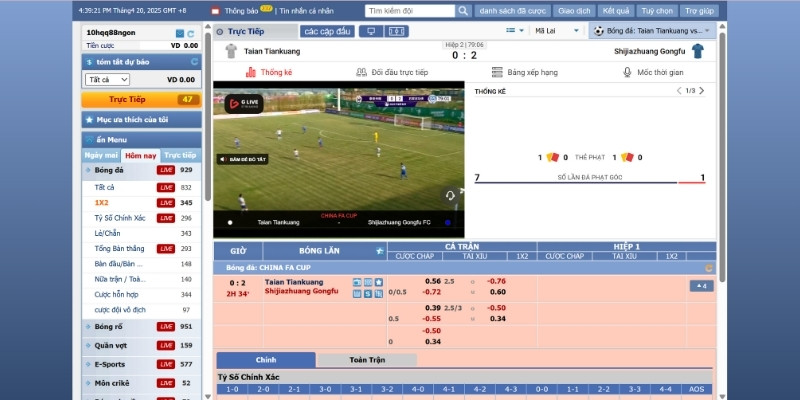Open the Trực Tiếp header tab
This screenshot has width=800, height=400.
(255, 32)
